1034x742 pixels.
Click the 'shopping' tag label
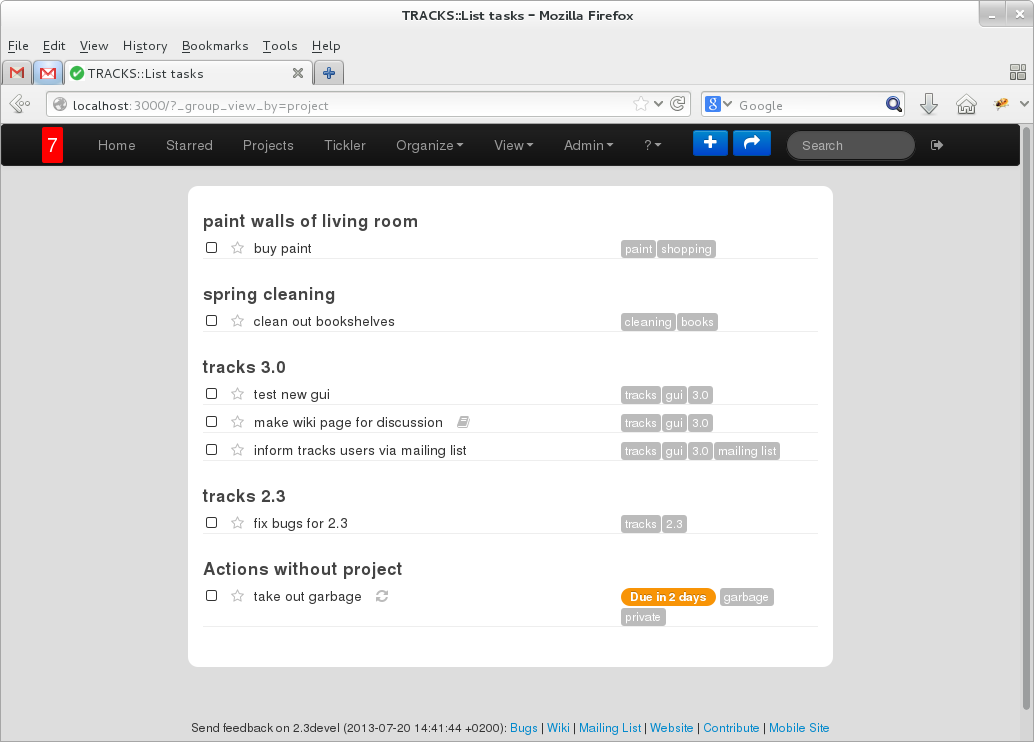point(686,249)
